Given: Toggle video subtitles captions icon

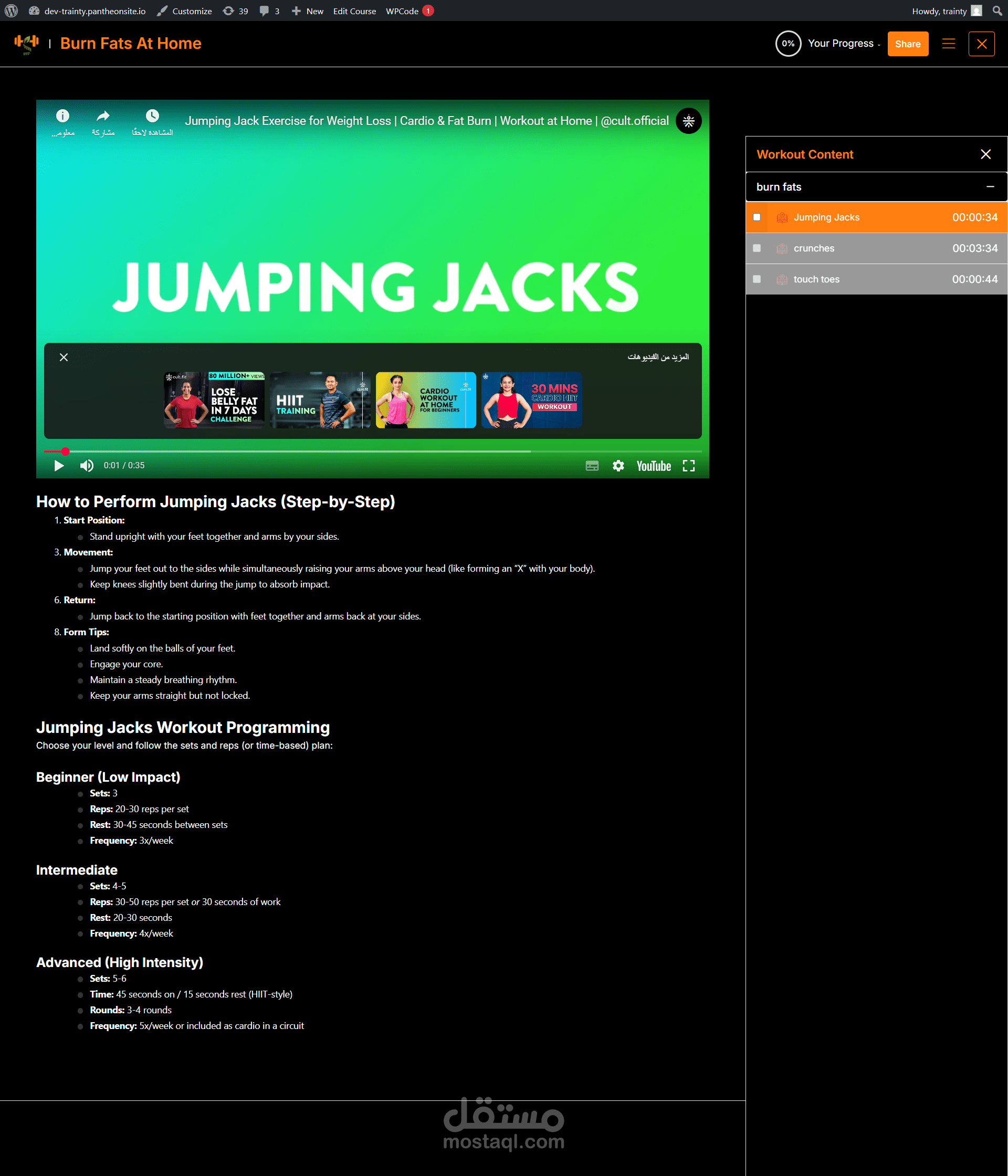Looking at the screenshot, I should pos(591,465).
